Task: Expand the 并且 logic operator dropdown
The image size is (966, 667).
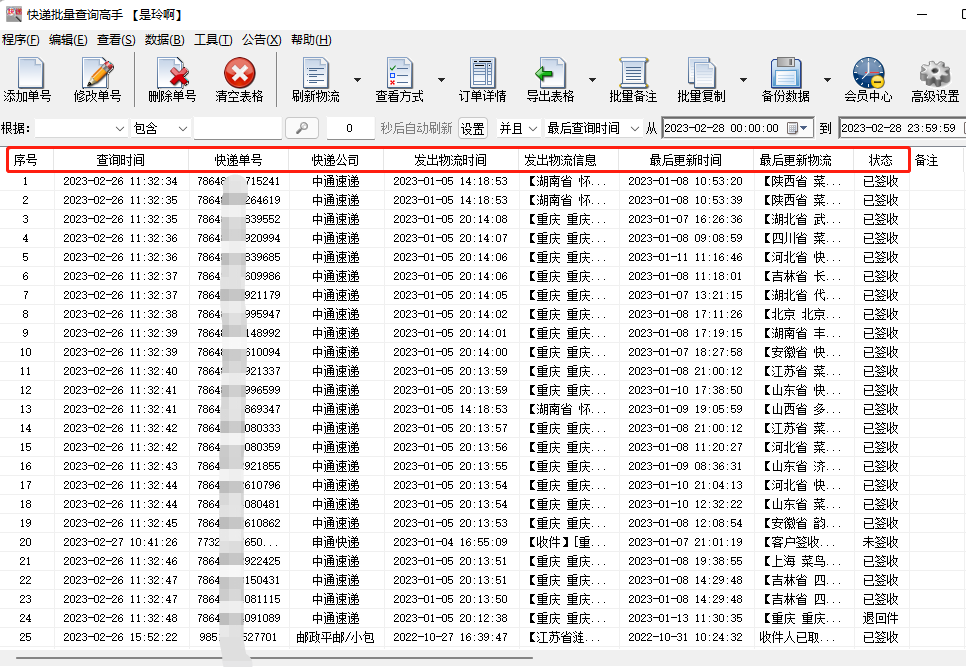Action: [519, 128]
